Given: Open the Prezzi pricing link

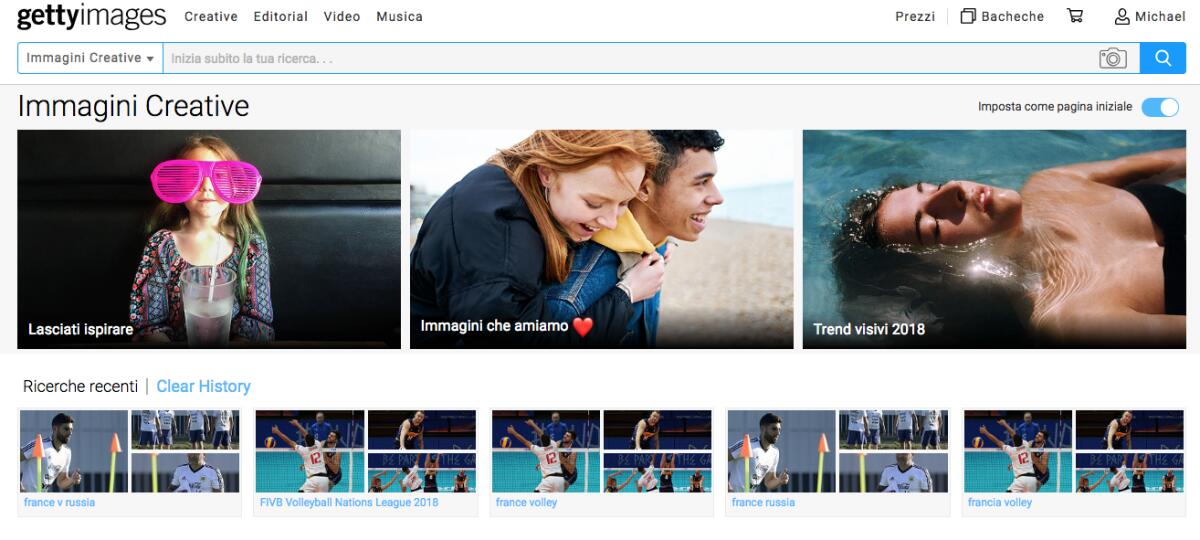Looking at the screenshot, I should 915,16.
